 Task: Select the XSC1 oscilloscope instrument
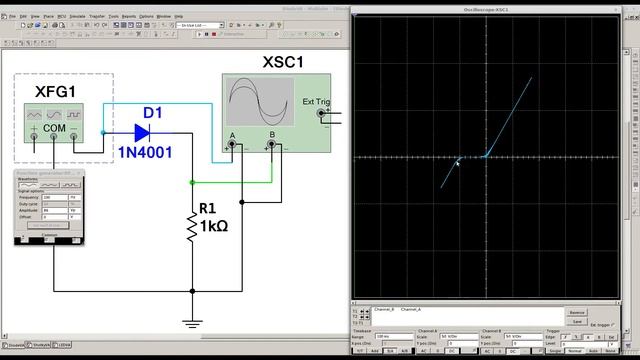(276, 113)
